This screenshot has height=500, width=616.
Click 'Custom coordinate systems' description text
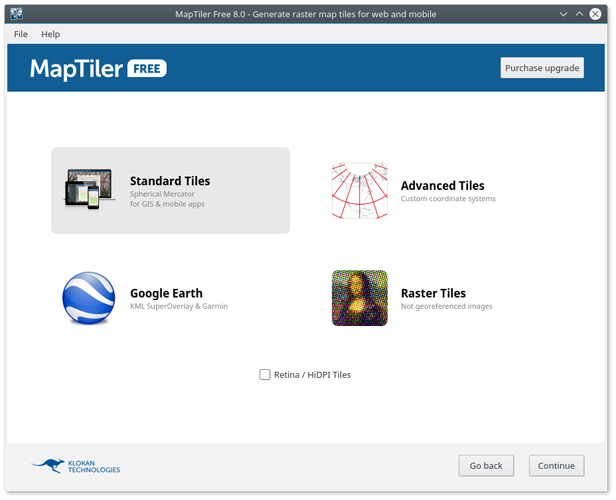448,199
